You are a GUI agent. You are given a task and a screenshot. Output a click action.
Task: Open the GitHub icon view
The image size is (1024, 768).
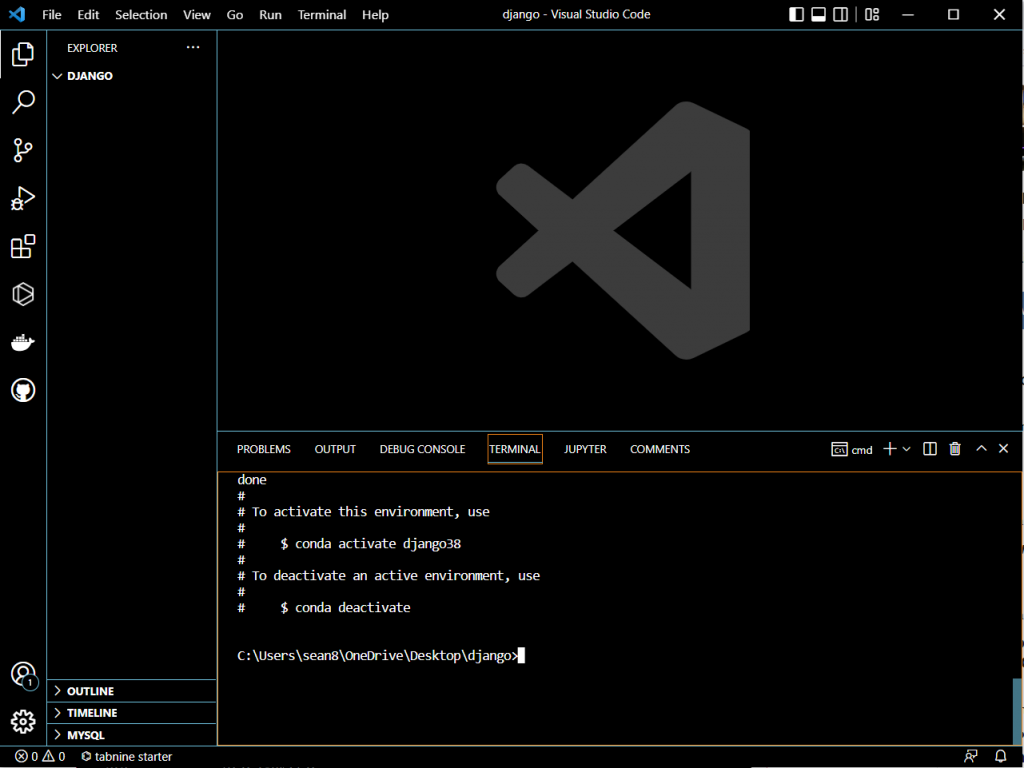[x=23, y=391]
